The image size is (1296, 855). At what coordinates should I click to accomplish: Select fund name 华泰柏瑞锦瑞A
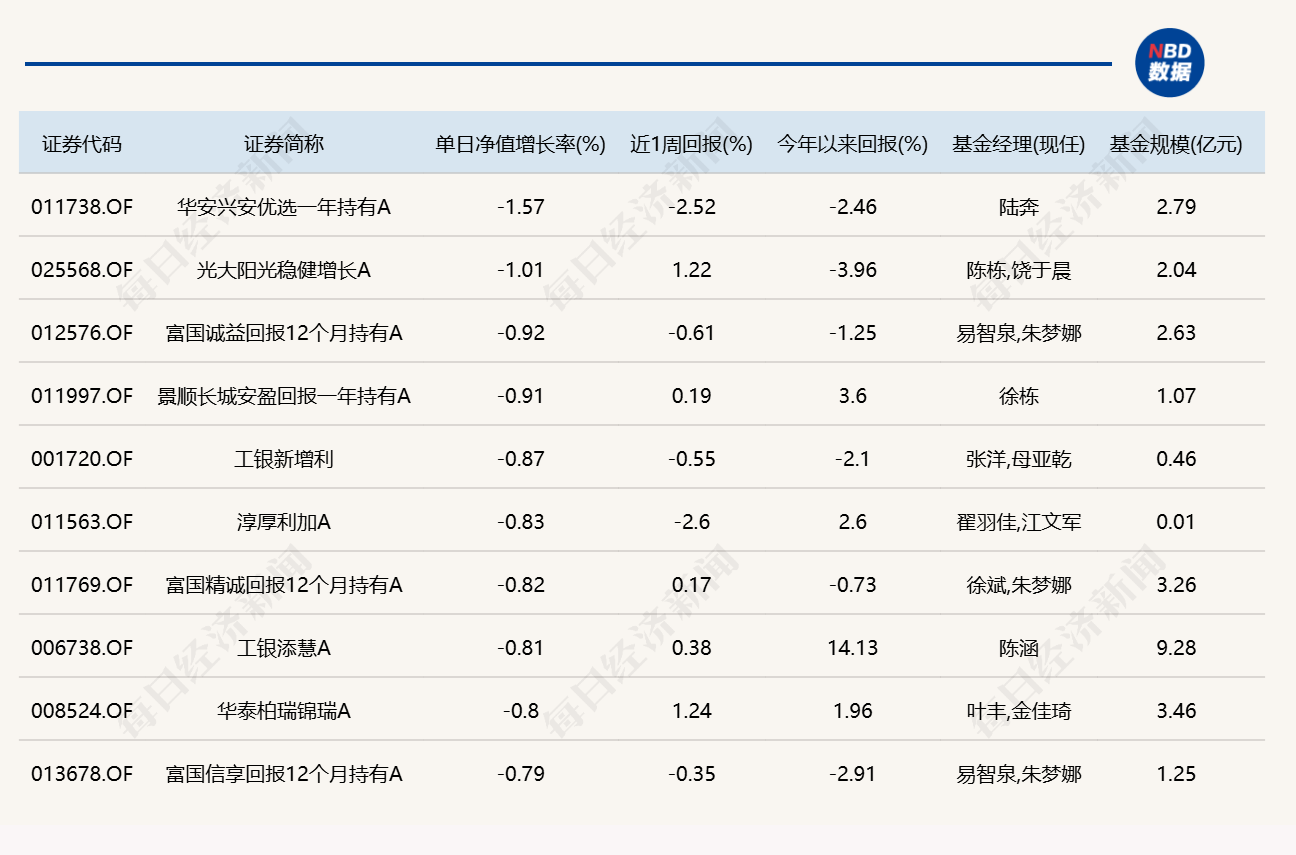pyautogui.click(x=284, y=711)
